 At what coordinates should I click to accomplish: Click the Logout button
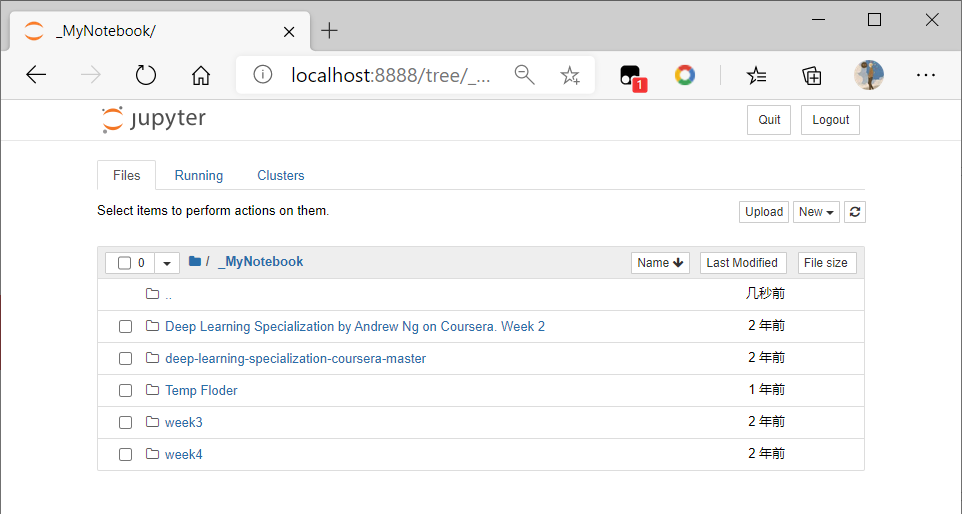click(x=830, y=120)
